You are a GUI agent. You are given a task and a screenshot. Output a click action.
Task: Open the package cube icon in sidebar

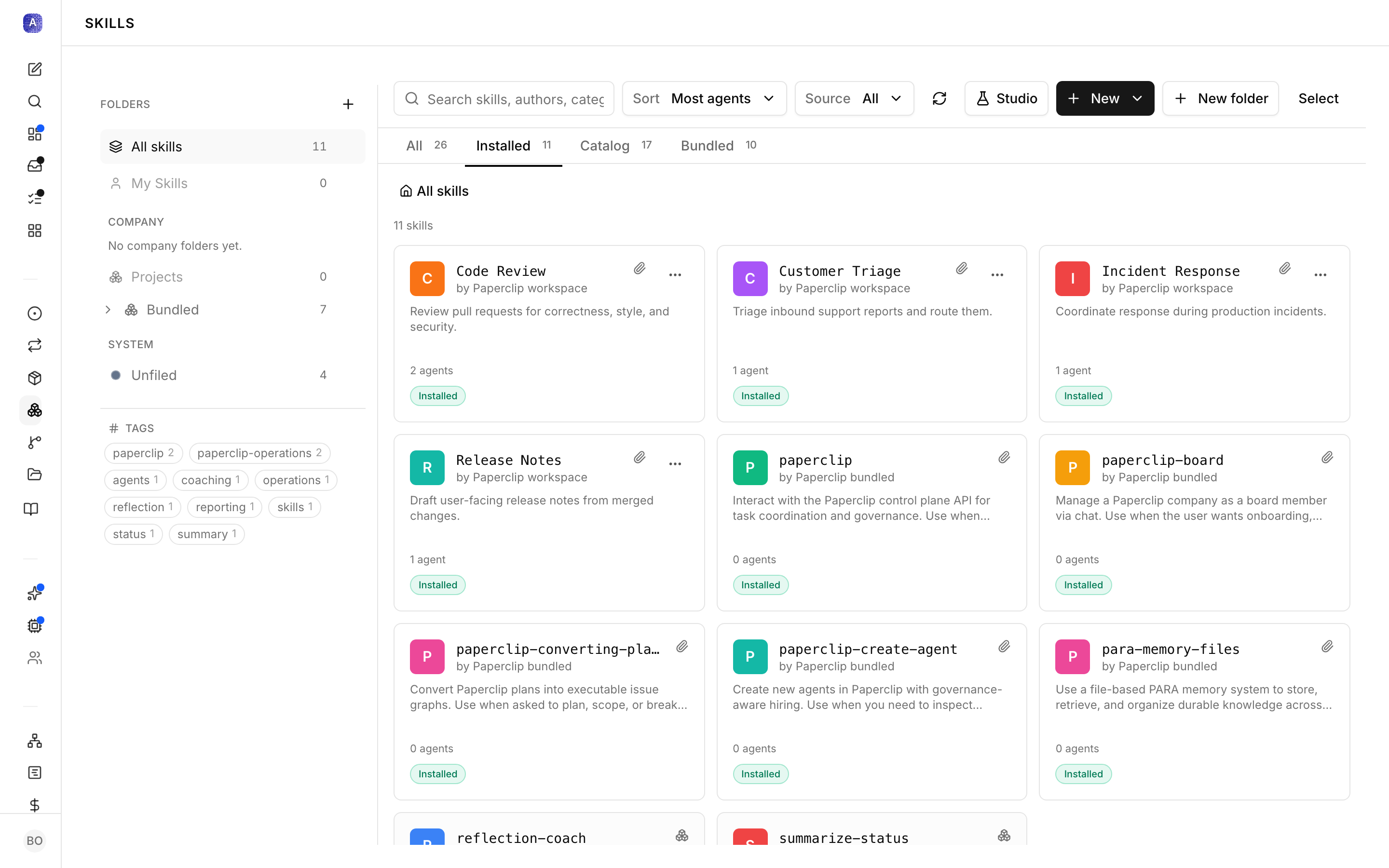coord(34,378)
